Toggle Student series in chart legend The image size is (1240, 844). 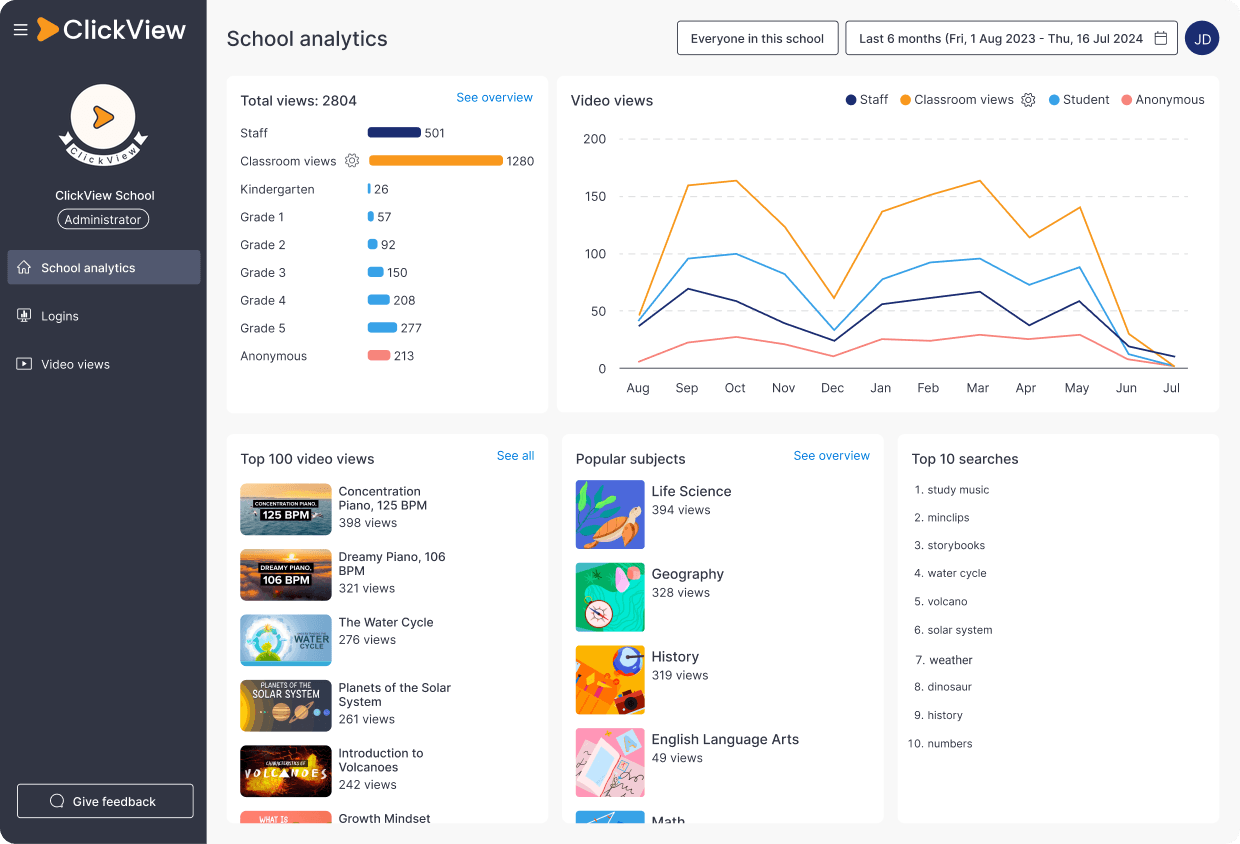(x=1079, y=99)
